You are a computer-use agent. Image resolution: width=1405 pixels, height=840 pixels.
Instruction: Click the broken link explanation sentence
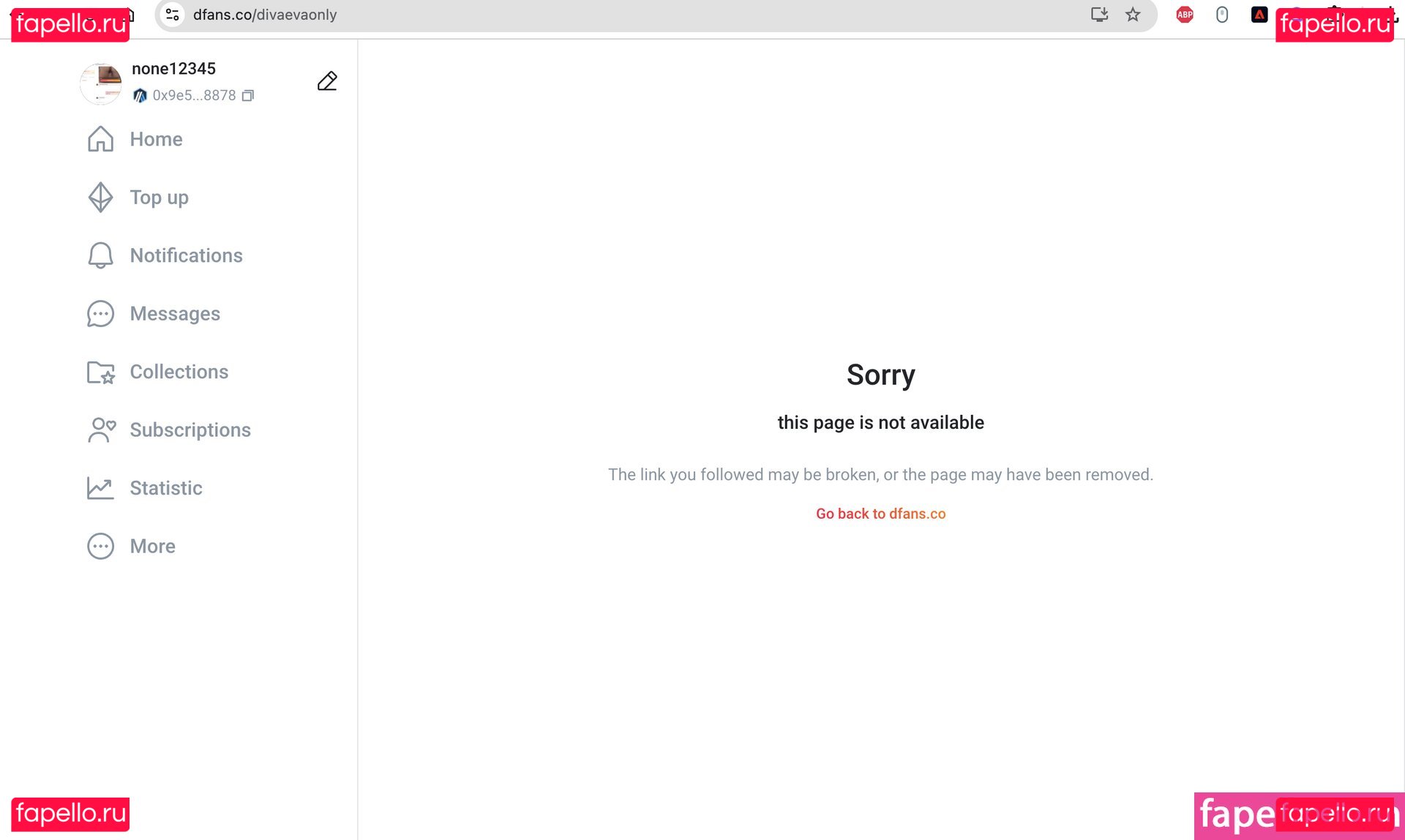pos(880,475)
